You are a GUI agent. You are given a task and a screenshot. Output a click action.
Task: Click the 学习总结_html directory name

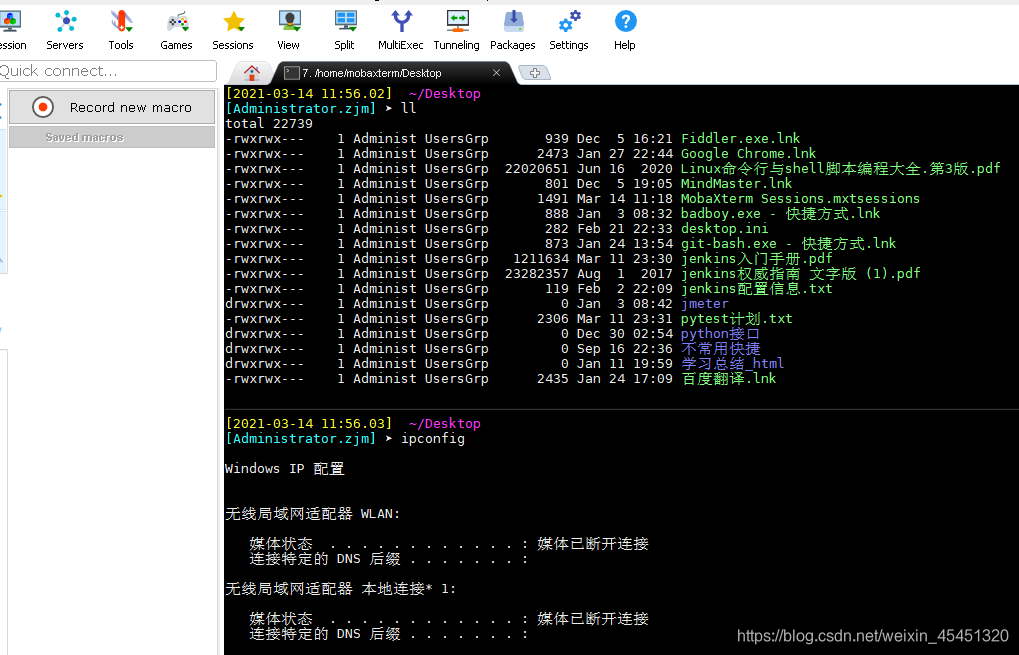pos(732,363)
